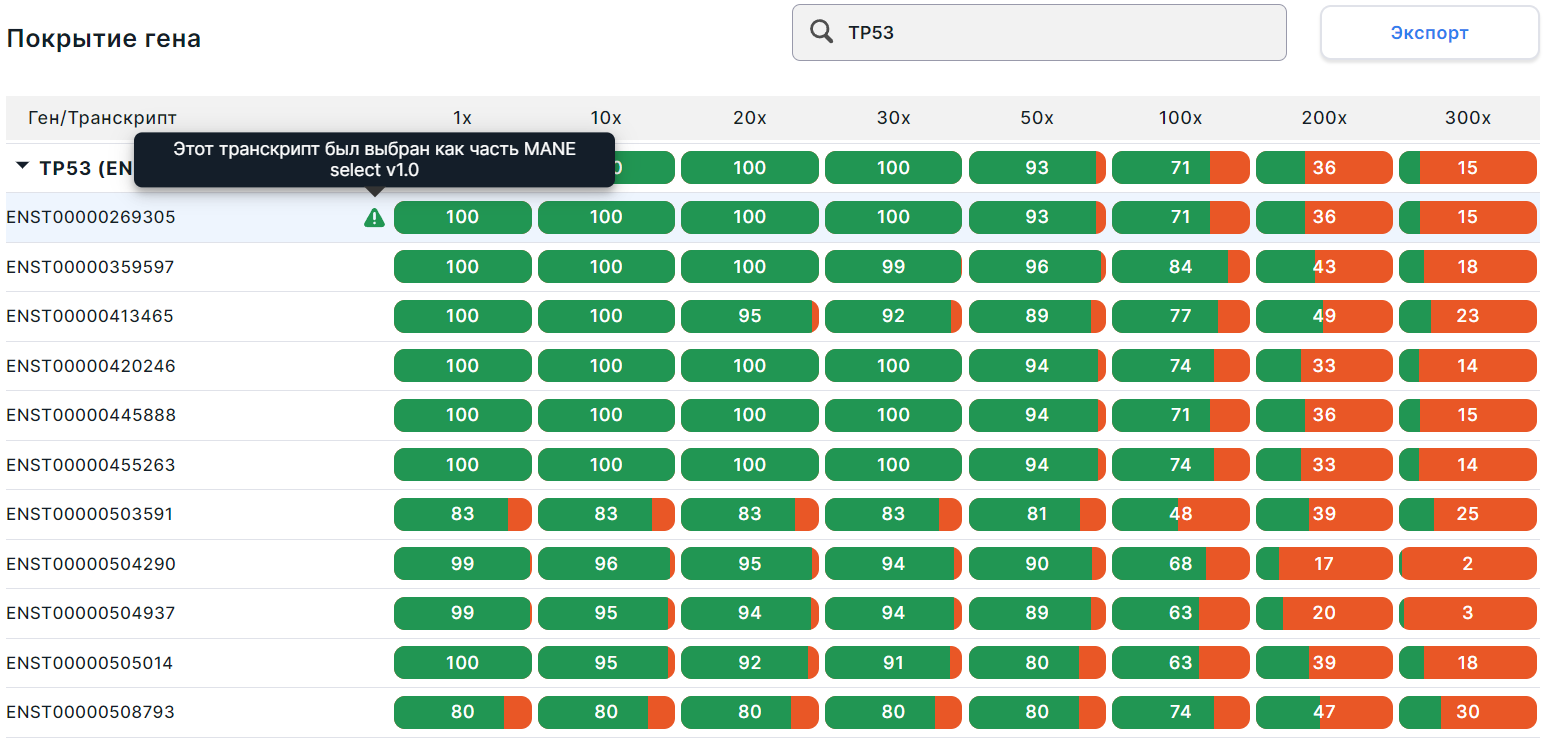Select transcript ENST00000505014
1548x742 pixels.
click(90, 663)
